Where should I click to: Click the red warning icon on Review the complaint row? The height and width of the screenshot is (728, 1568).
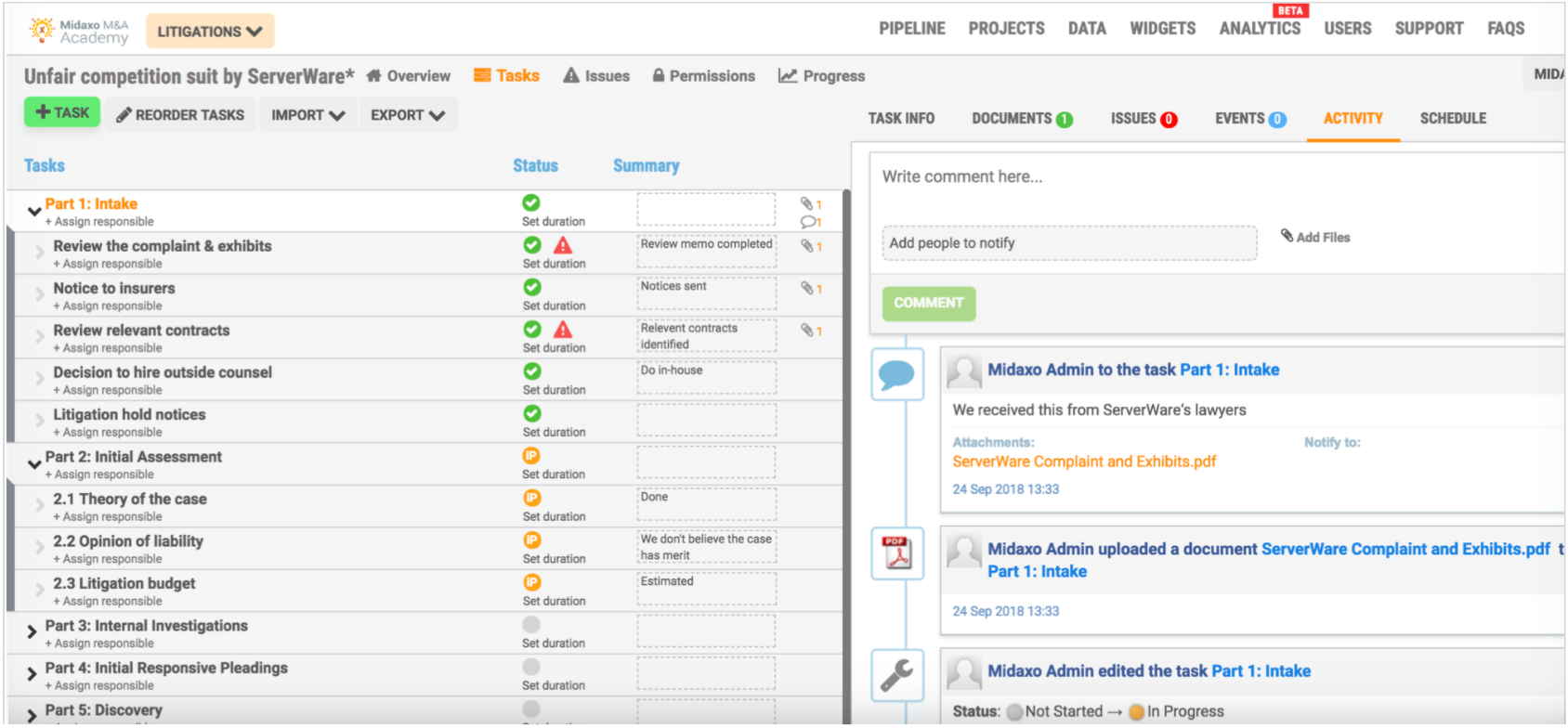click(x=562, y=245)
